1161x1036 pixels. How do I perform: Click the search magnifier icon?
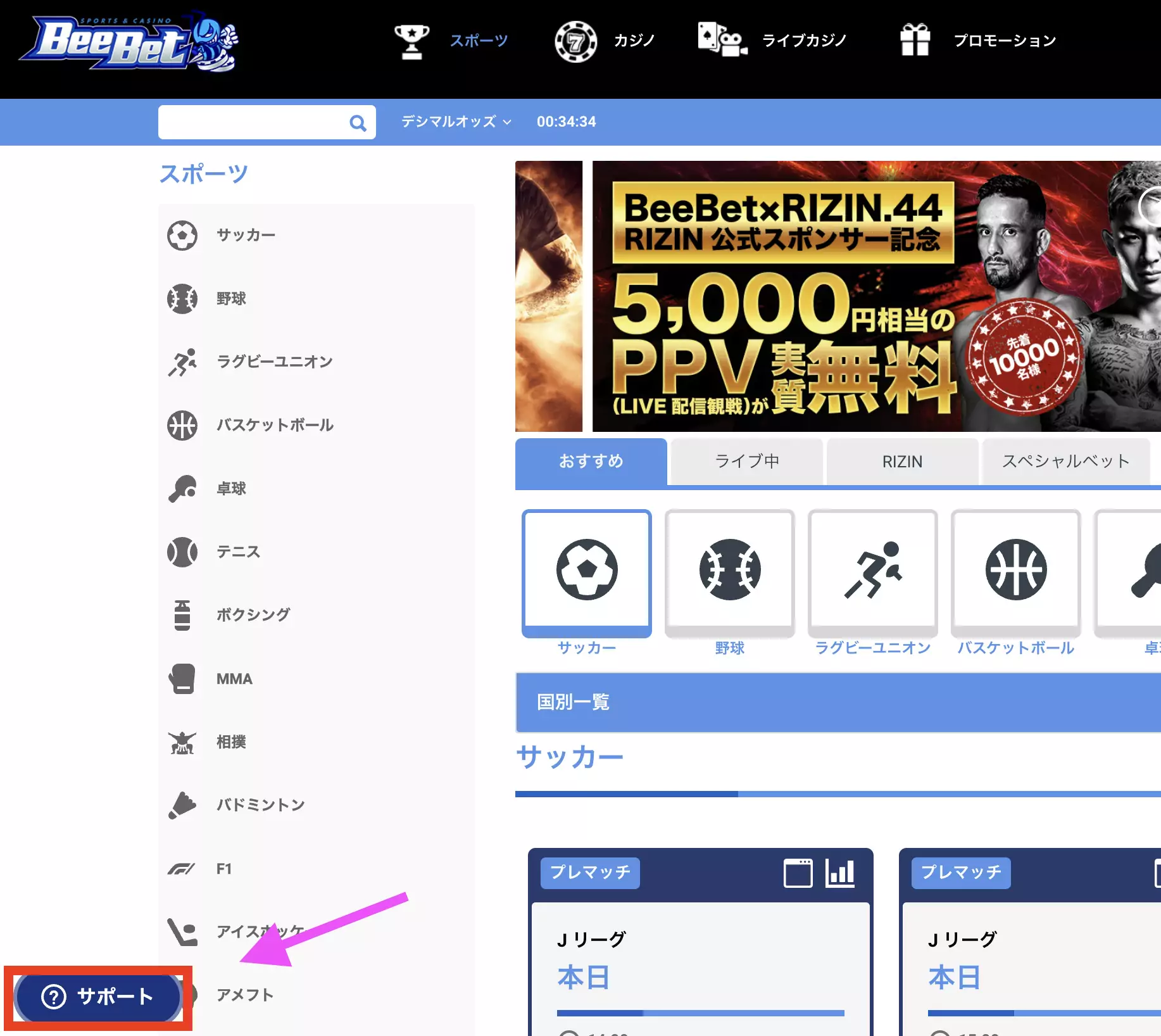(x=358, y=123)
